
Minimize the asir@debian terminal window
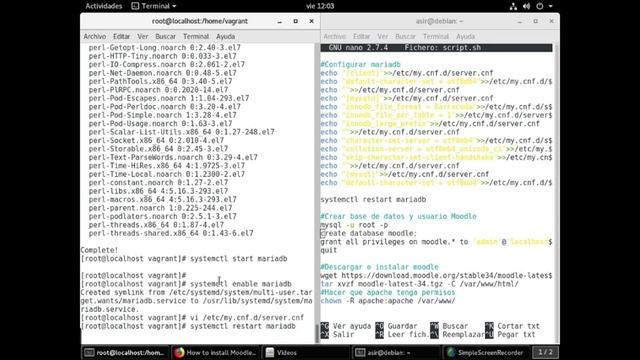(x=520, y=21)
